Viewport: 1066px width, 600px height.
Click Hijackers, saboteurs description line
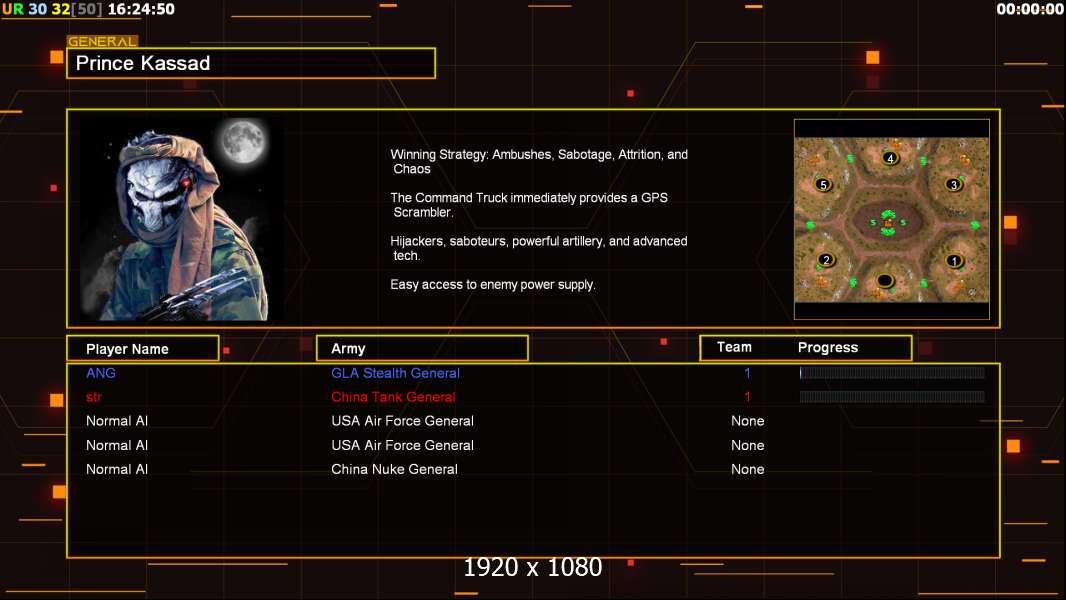coord(538,248)
